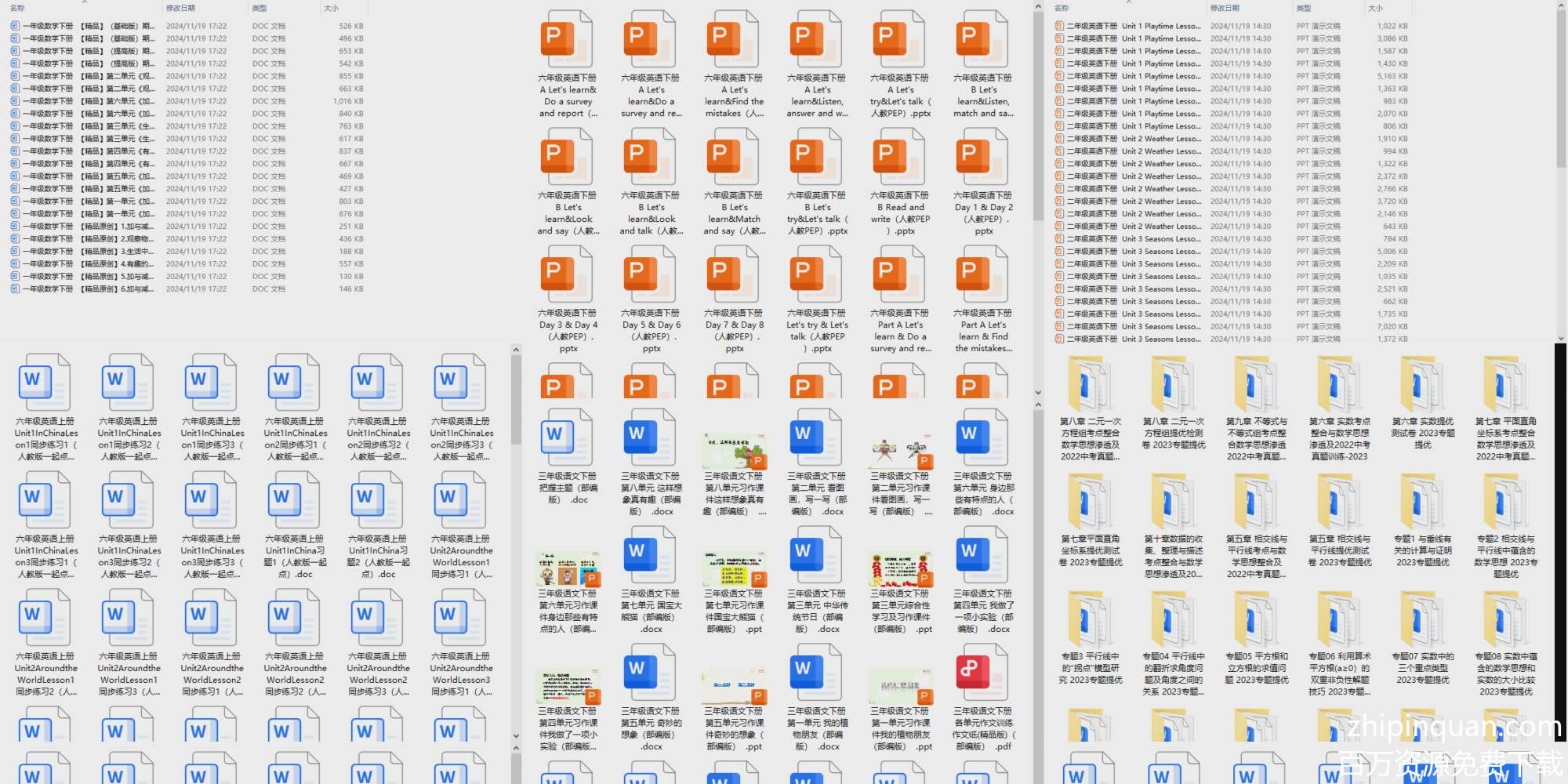The width and height of the screenshot is (1568, 784).
Task: Click the left list's 类型 column header
Action: 260,8
